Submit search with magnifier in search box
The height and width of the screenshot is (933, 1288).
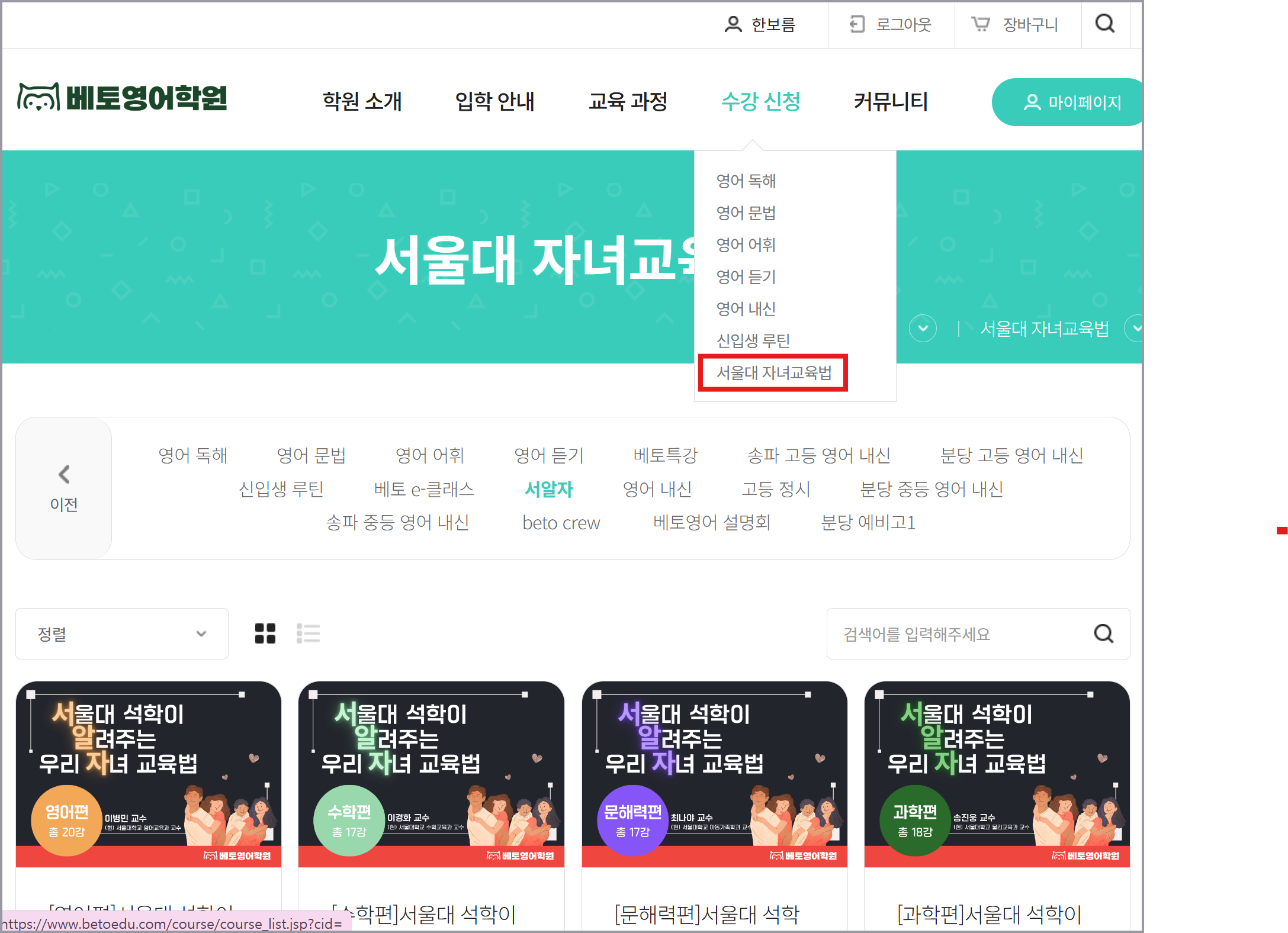1104,634
